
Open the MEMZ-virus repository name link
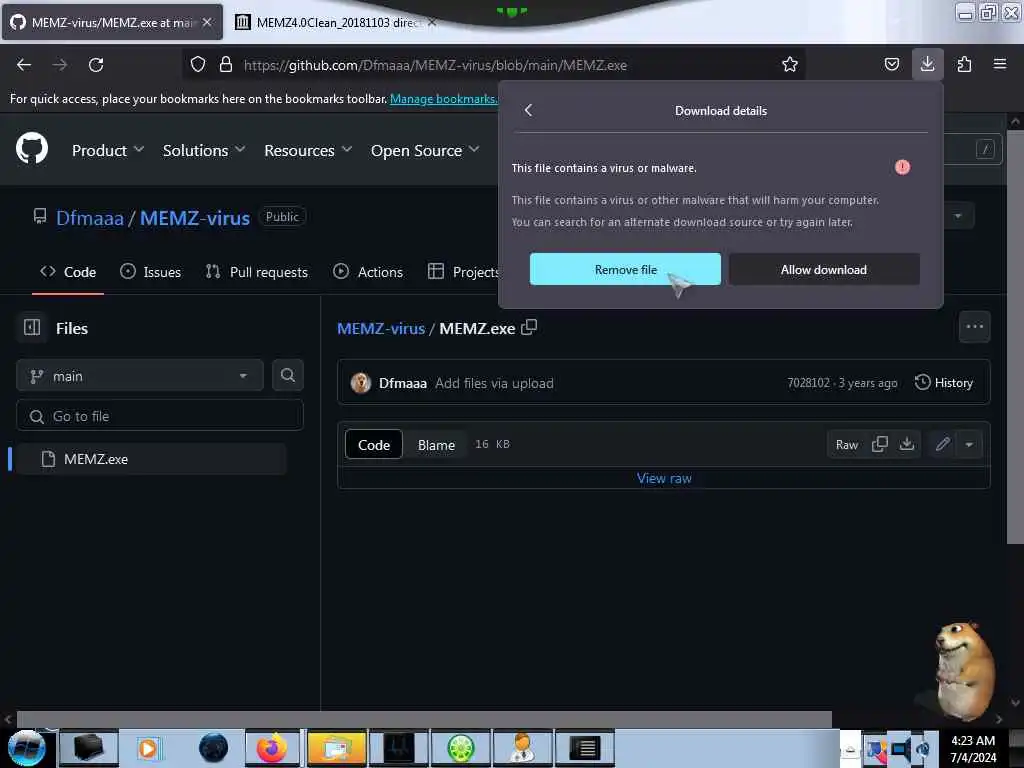195,217
